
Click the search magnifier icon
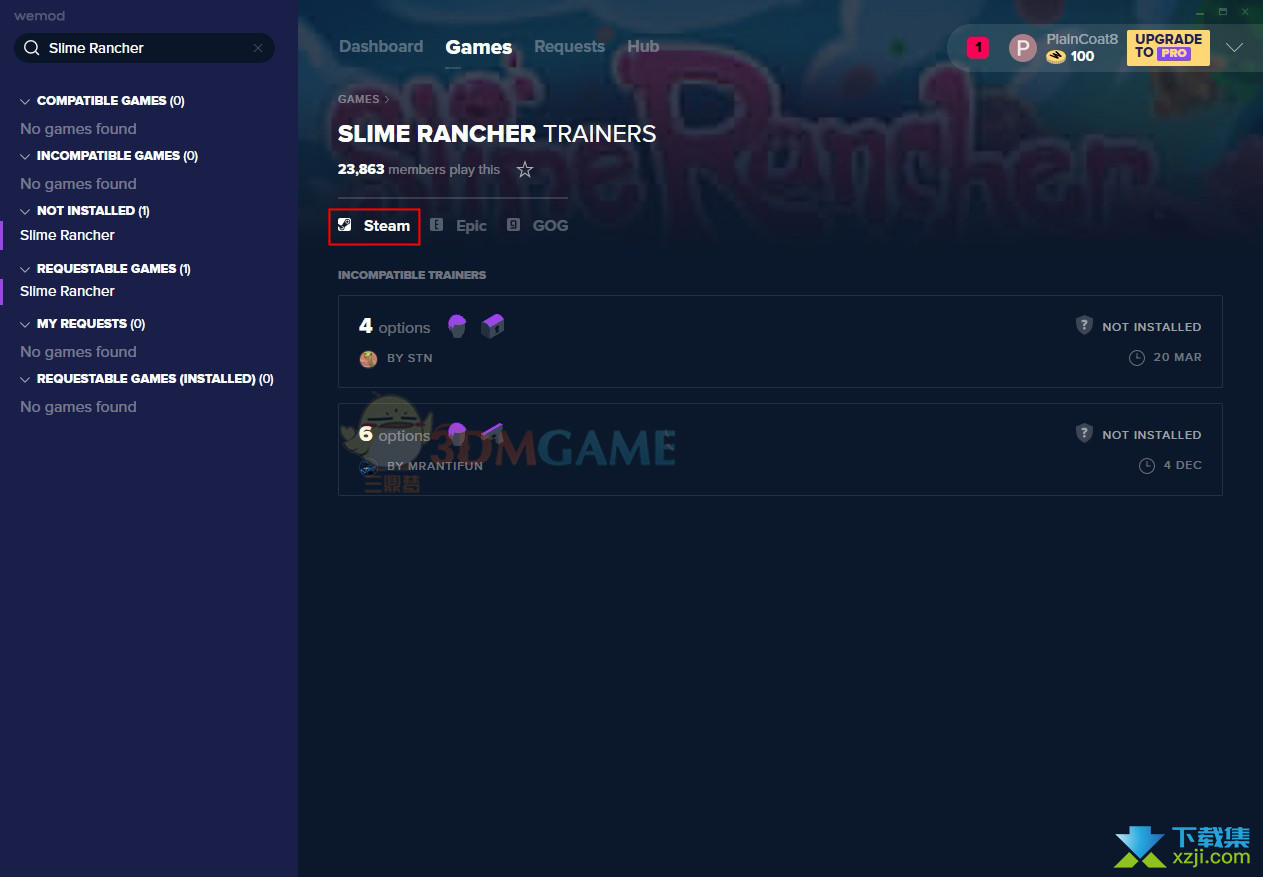coord(31,48)
